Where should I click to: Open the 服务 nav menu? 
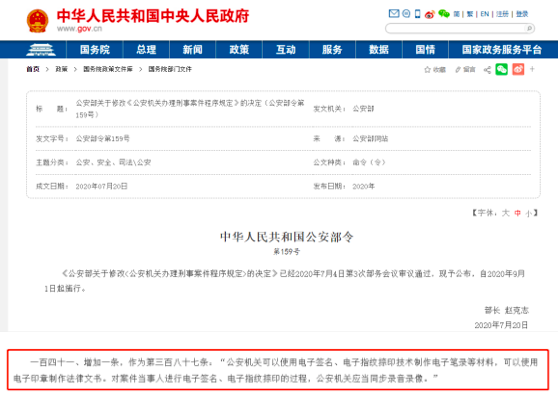tap(332, 49)
